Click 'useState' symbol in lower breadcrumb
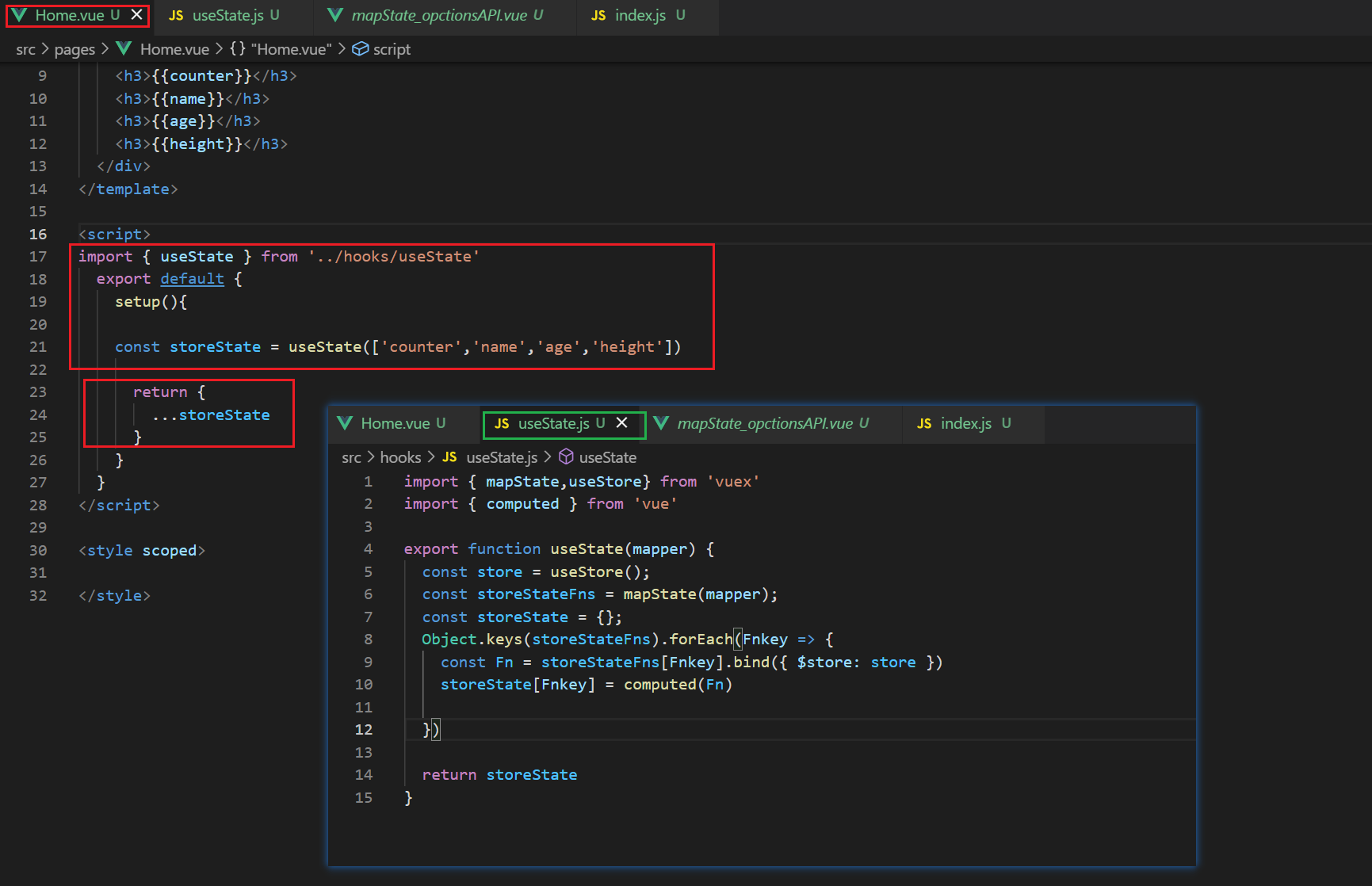Screen dimensions: 1372x886 click(x=608, y=457)
